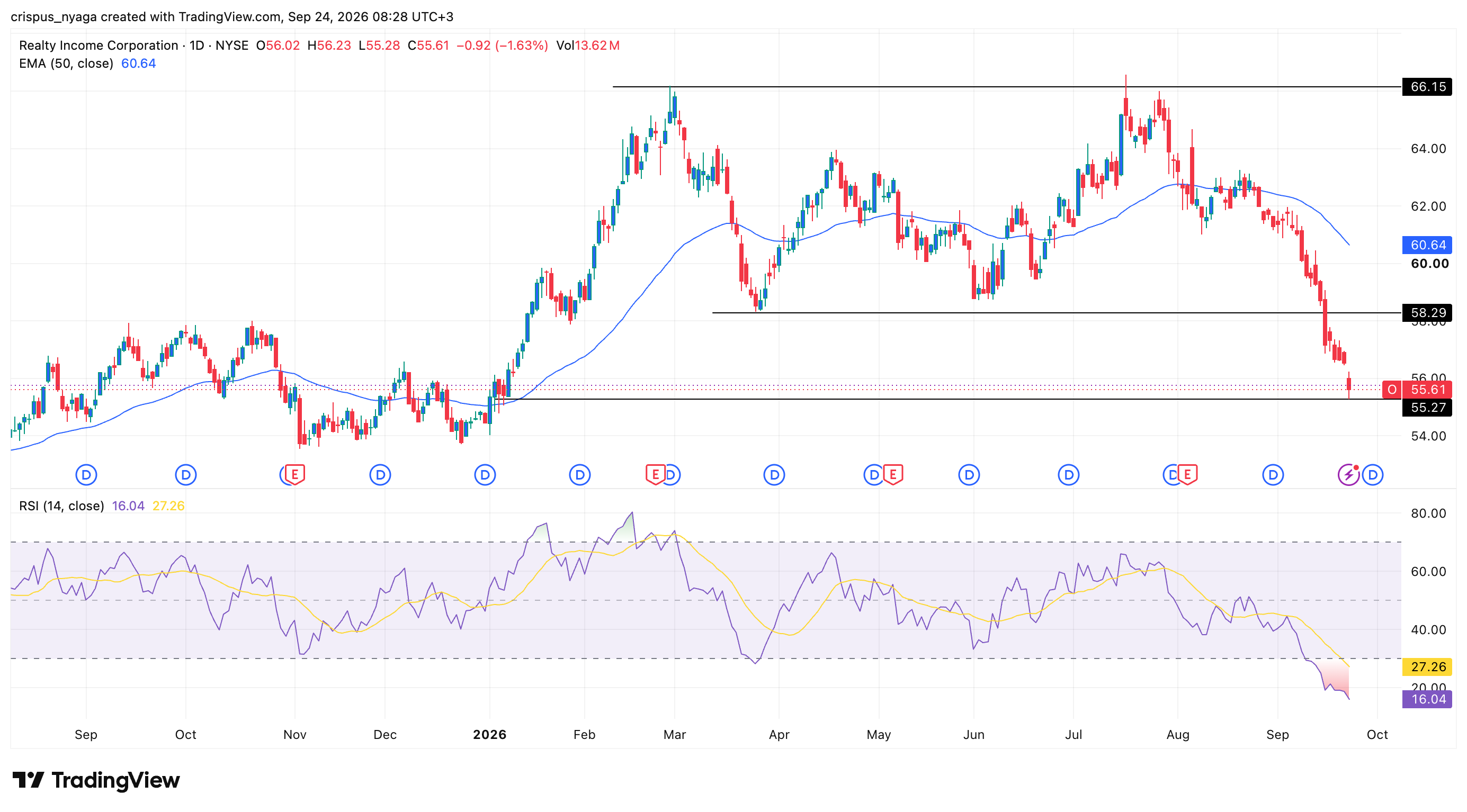Click the dividend marker above the Feb label

coord(580,475)
